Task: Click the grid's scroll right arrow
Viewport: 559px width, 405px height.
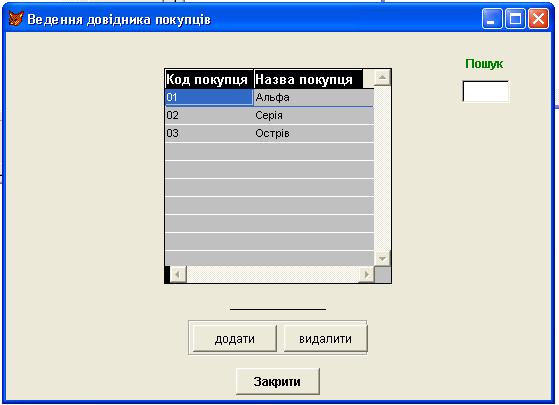Action: click(366, 275)
